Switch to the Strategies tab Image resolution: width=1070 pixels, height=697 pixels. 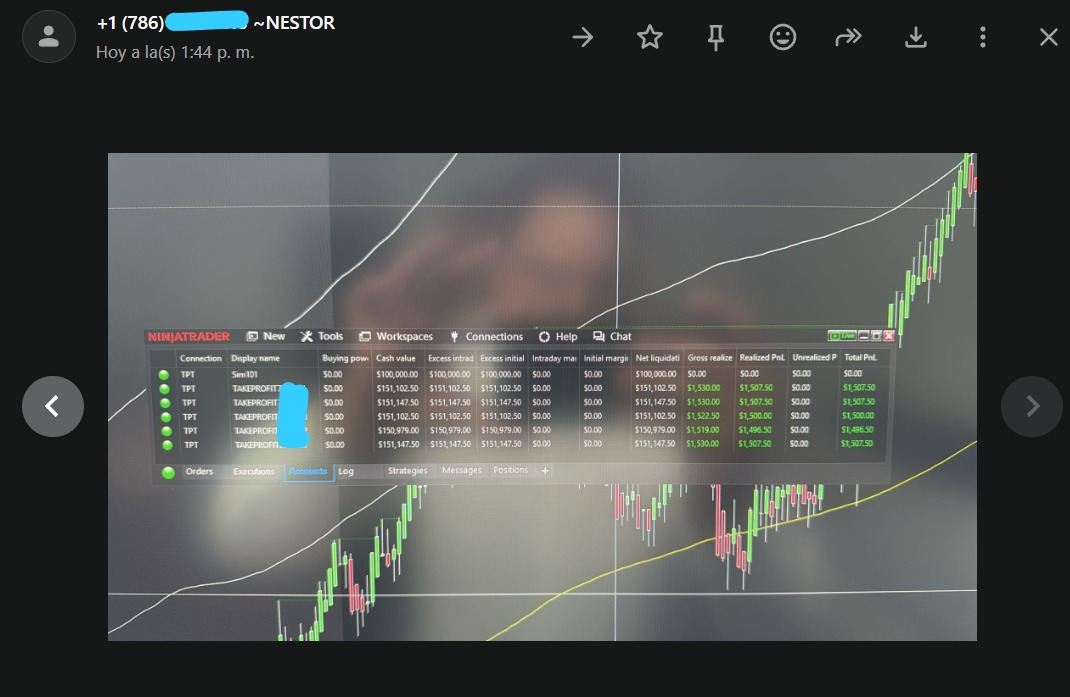point(407,471)
